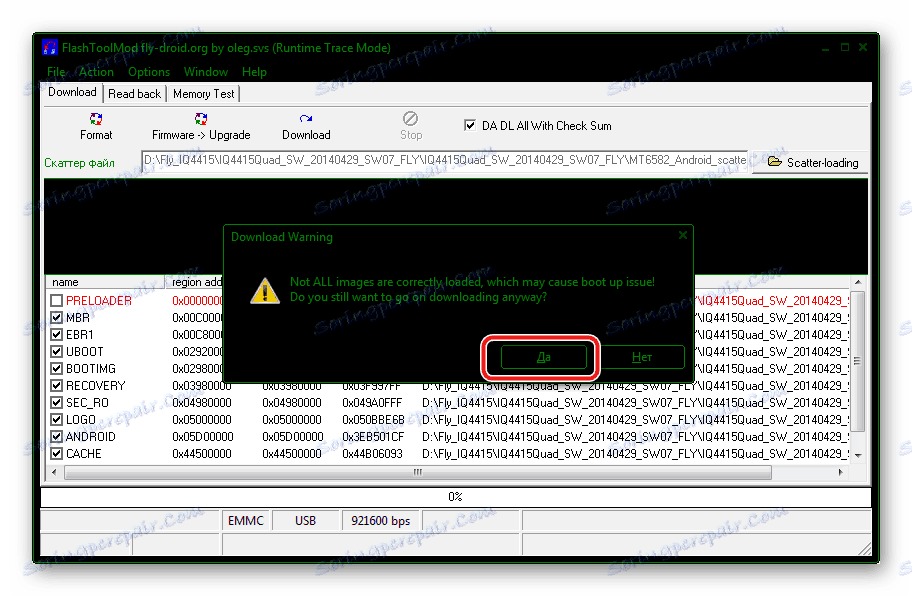Close the Download Warning dialog
Viewport: 912px width, 596px height.
(683, 235)
